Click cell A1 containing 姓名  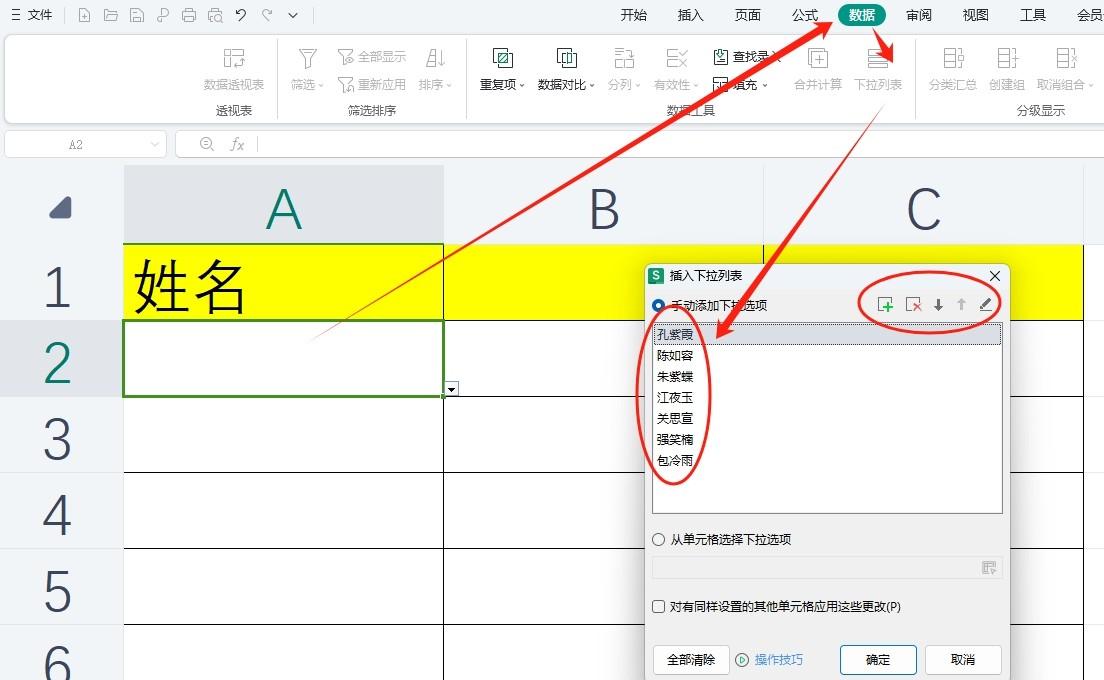(x=284, y=283)
